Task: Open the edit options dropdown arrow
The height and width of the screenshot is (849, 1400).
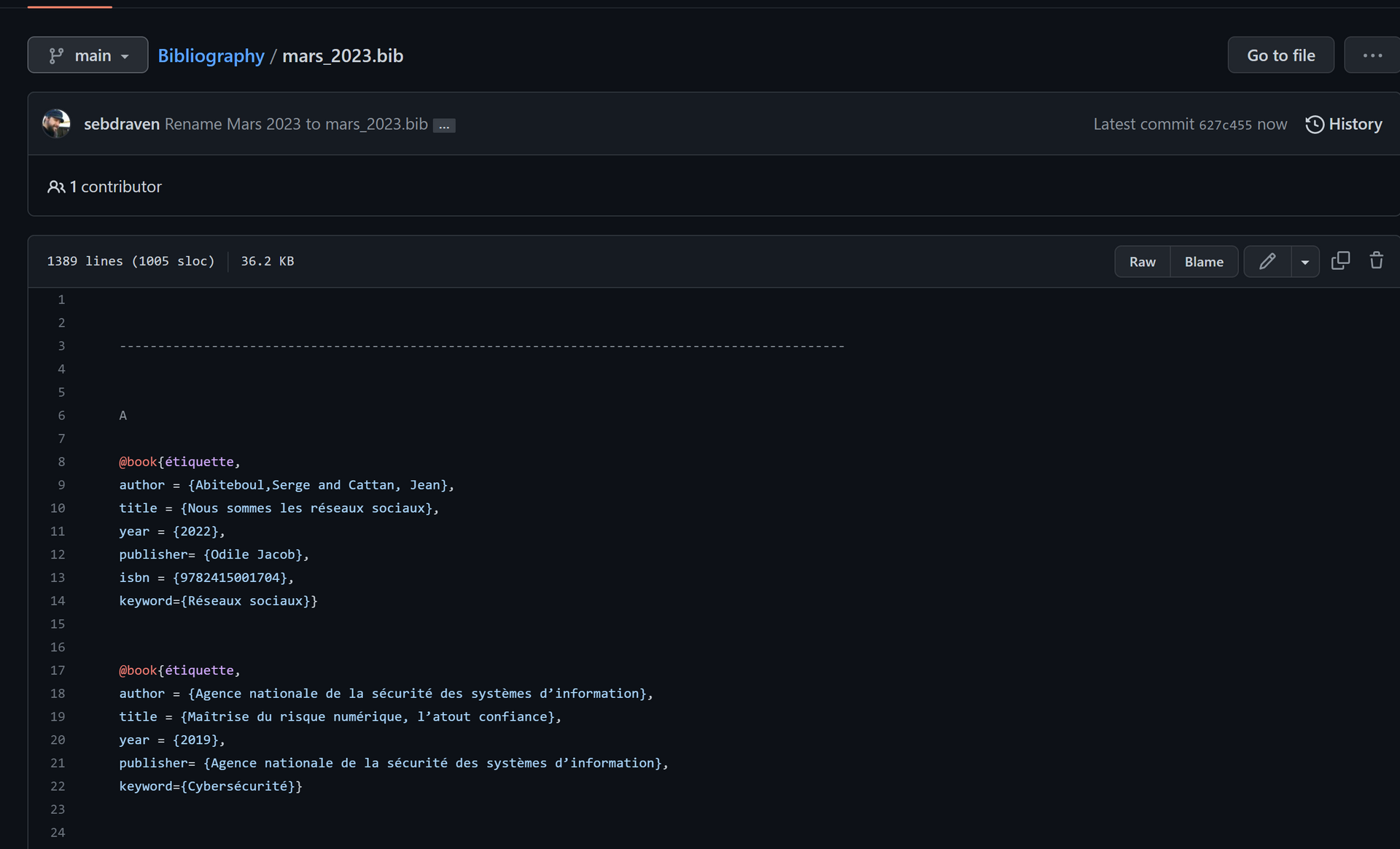Action: tap(1305, 261)
